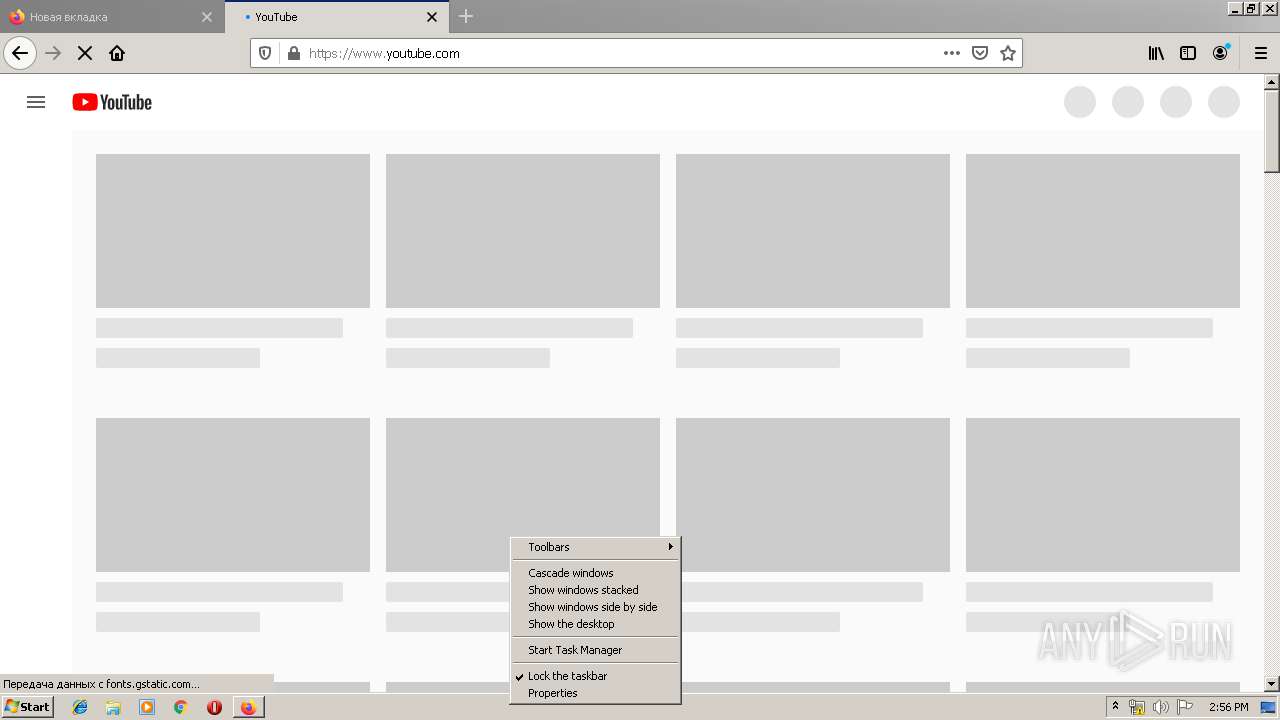View site info via the padlock icon
This screenshot has width=1280, height=720.
pos(293,53)
